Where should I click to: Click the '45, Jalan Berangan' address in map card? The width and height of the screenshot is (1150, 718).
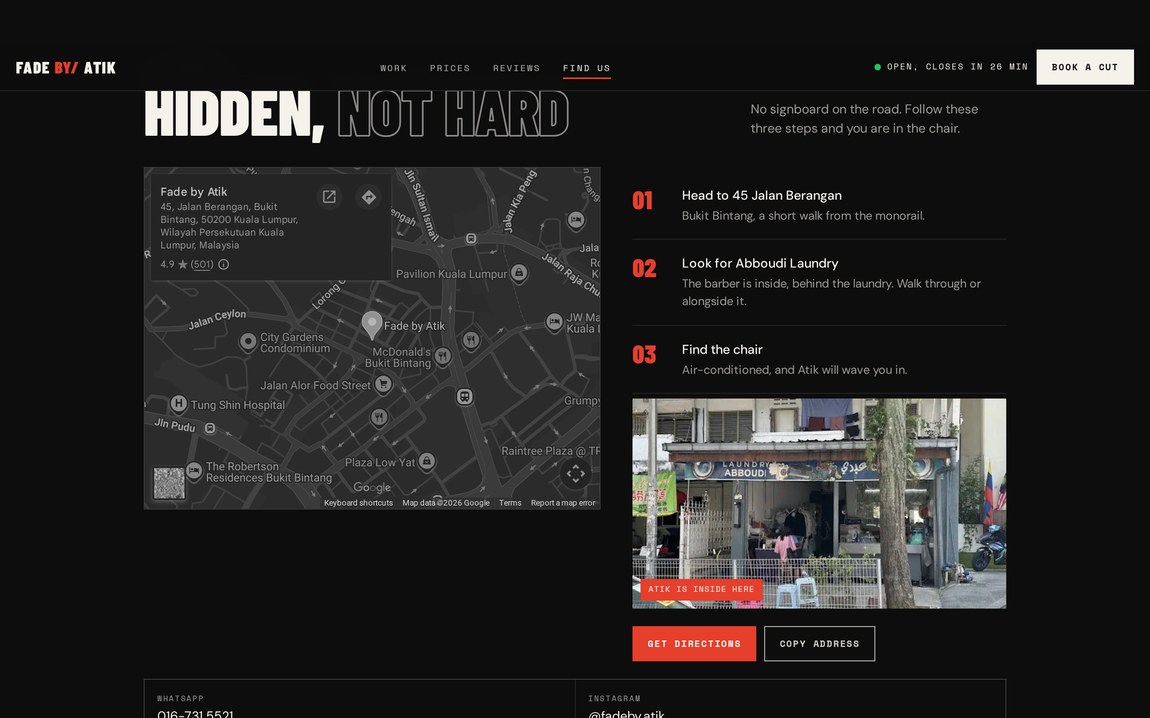click(x=230, y=226)
